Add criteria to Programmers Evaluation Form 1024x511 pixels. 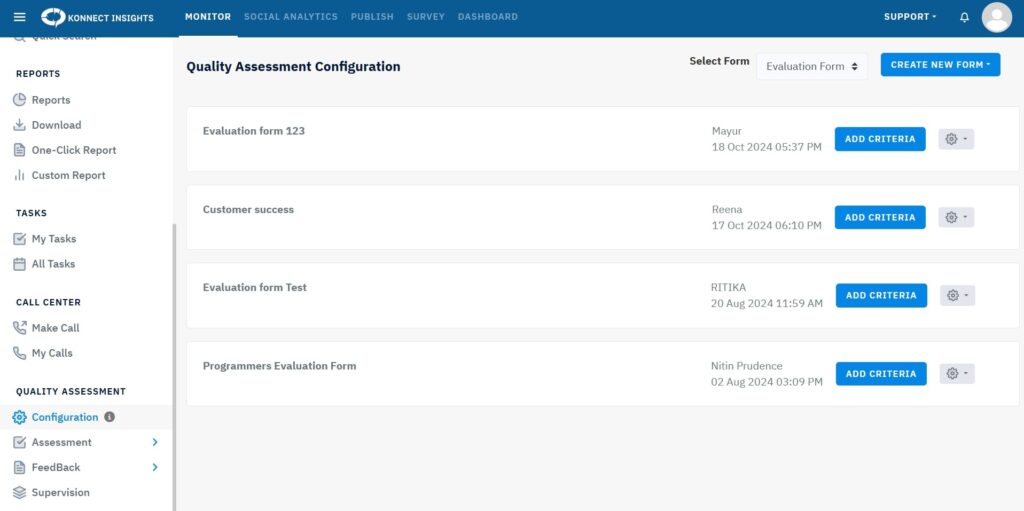tap(881, 374)
